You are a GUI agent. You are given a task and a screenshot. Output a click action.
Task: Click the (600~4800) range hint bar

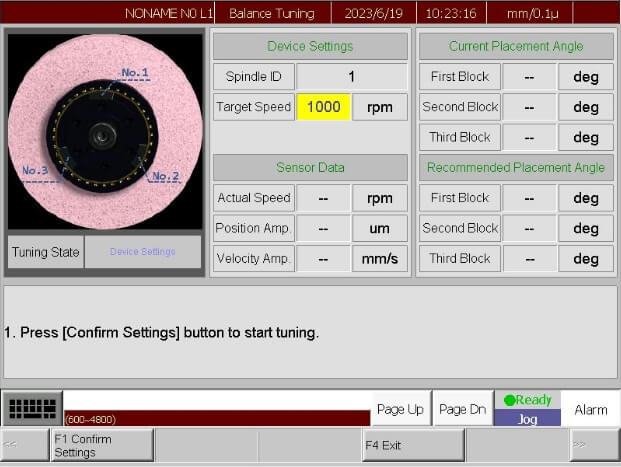217,418
